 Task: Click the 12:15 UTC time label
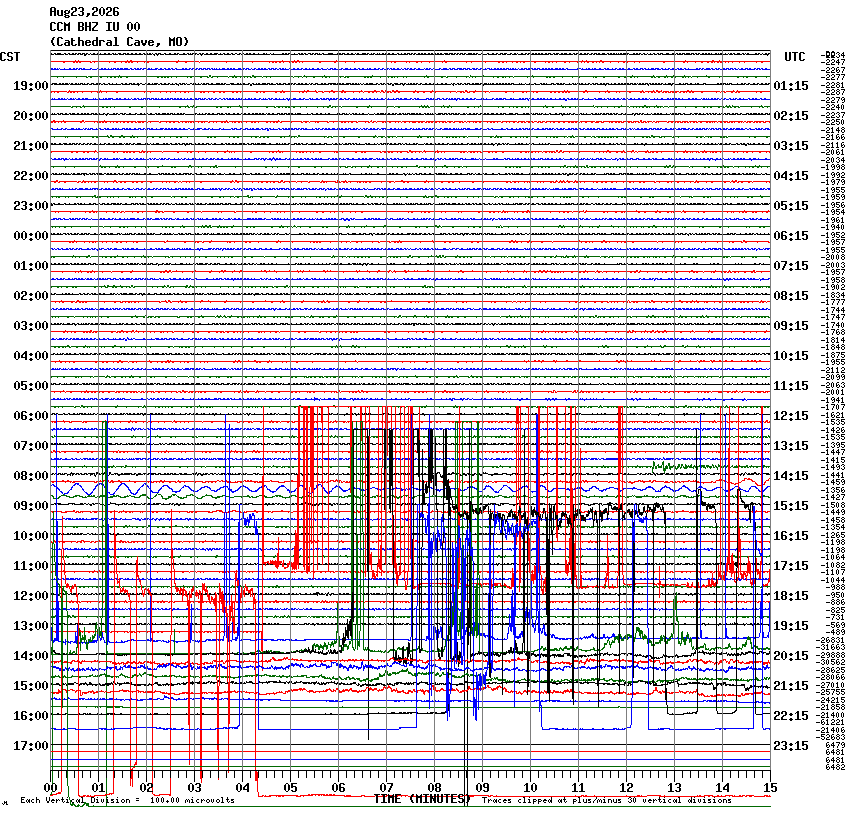click(791, 416)
